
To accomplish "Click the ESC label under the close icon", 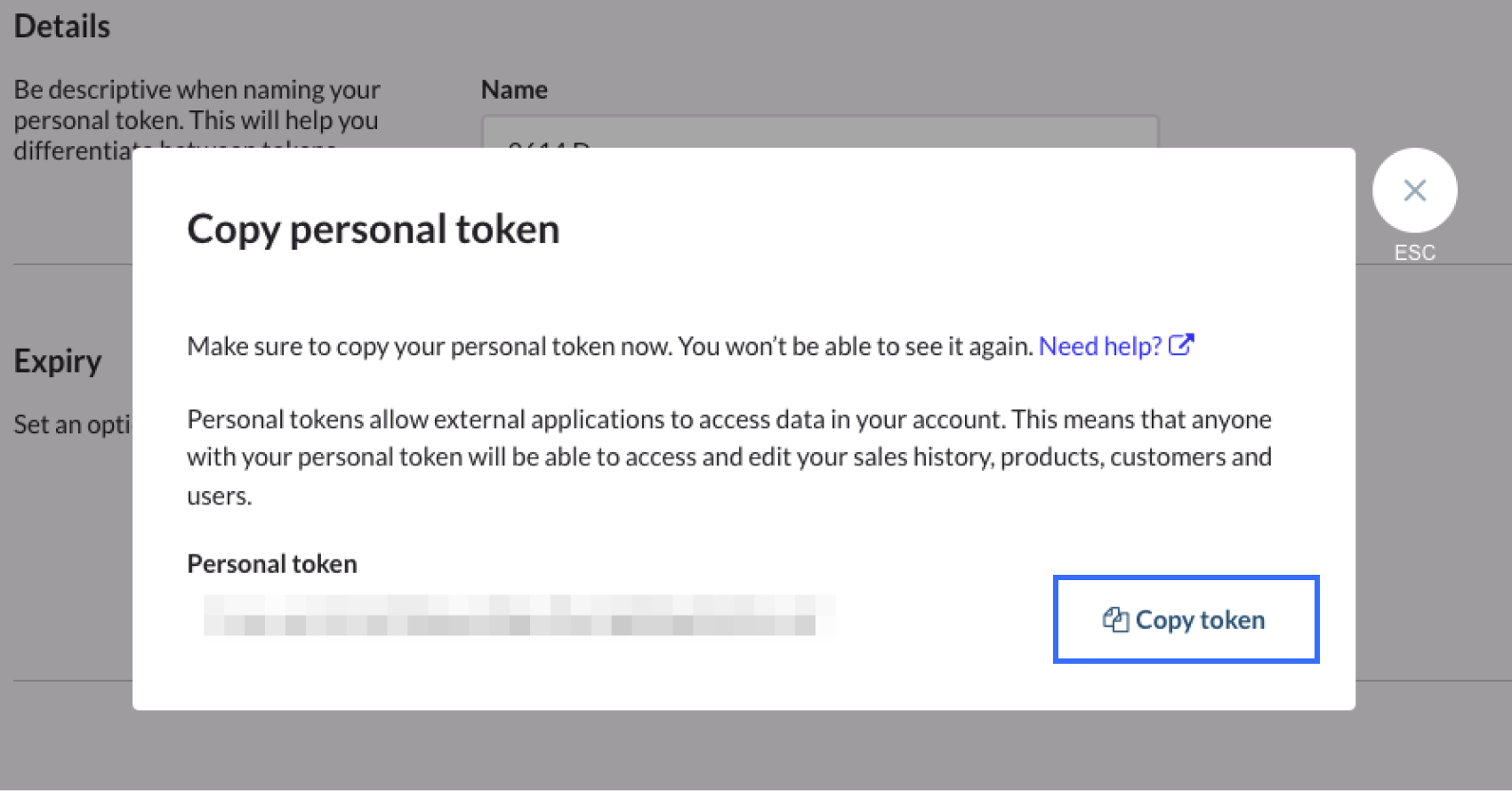I will pyautogui.click(x=1414, y=252).
